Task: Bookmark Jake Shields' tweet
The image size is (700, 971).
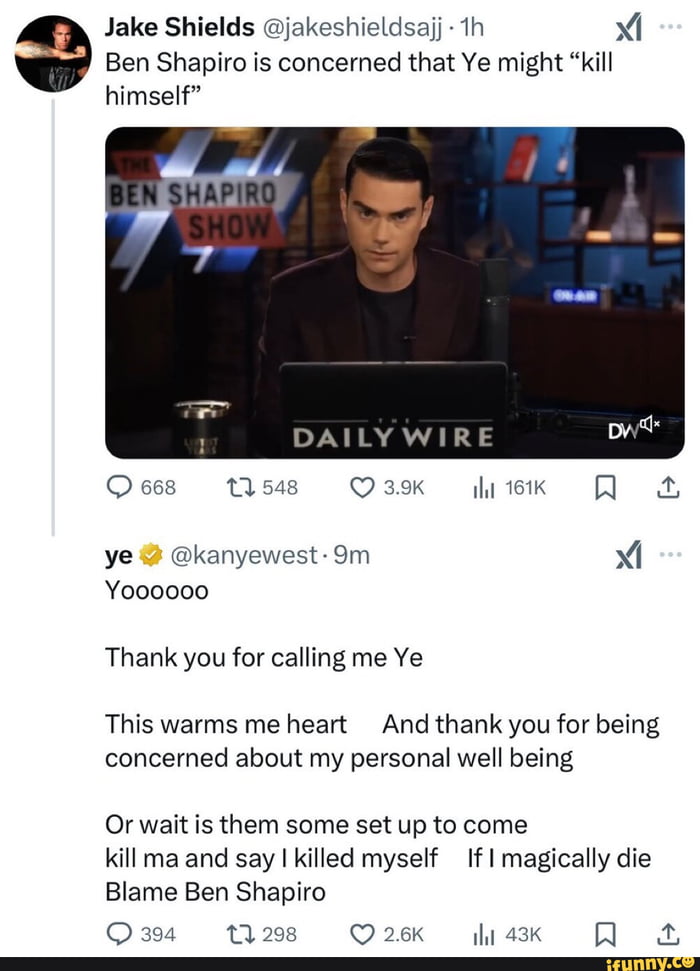Action: (x=603, y=488)
